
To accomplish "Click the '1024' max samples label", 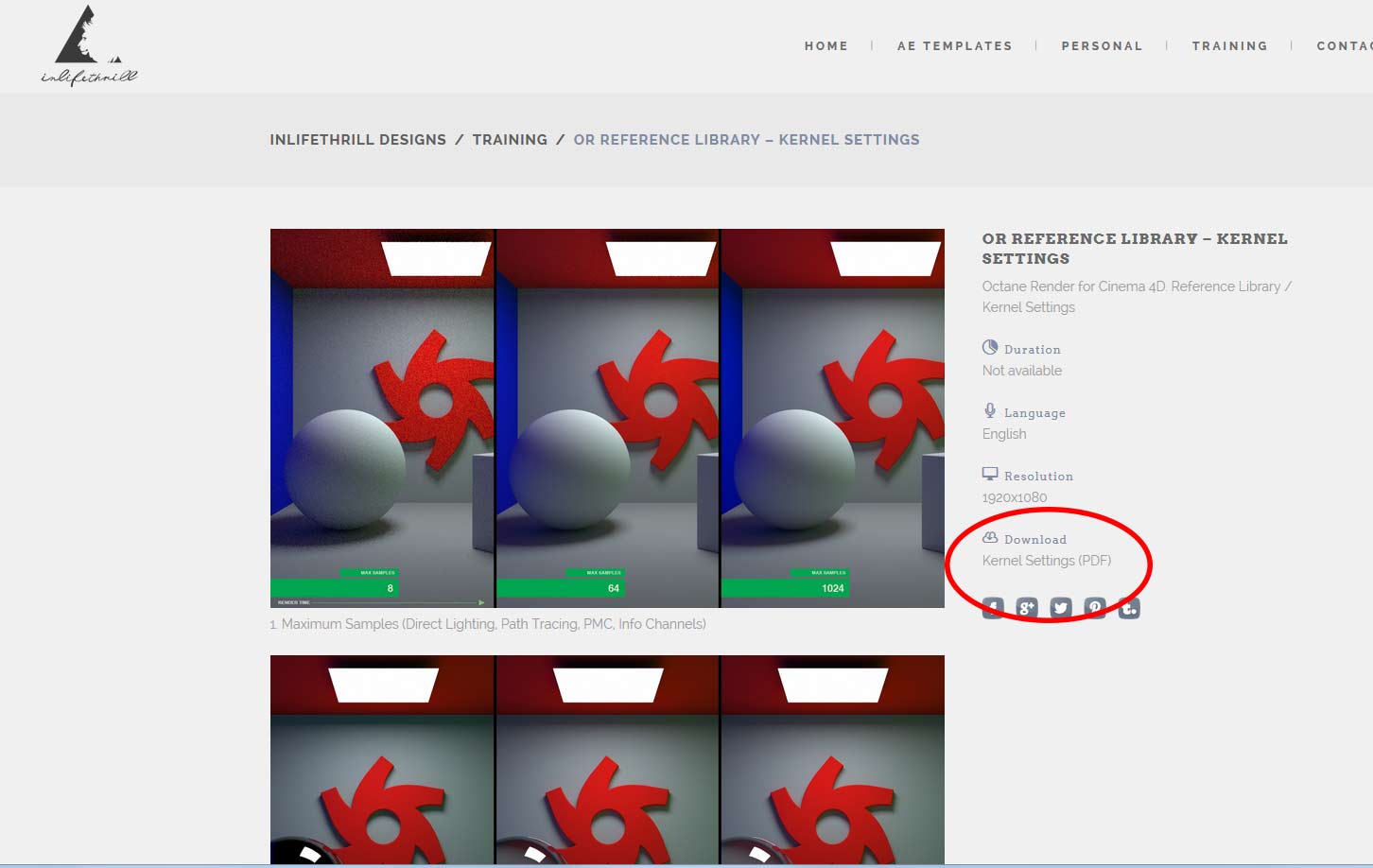I will pyautogui.click(x=833, y=588).
